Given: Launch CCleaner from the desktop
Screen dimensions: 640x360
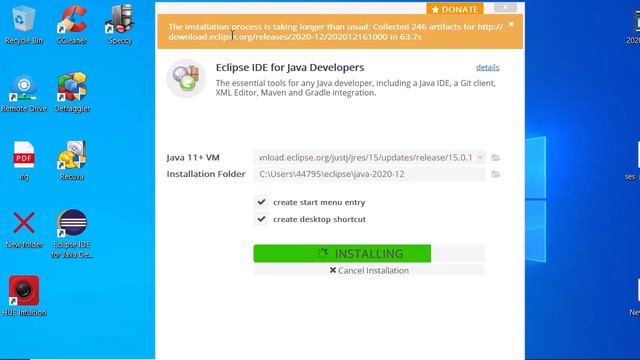Looking at the screenshot, I should pos(72,24).
